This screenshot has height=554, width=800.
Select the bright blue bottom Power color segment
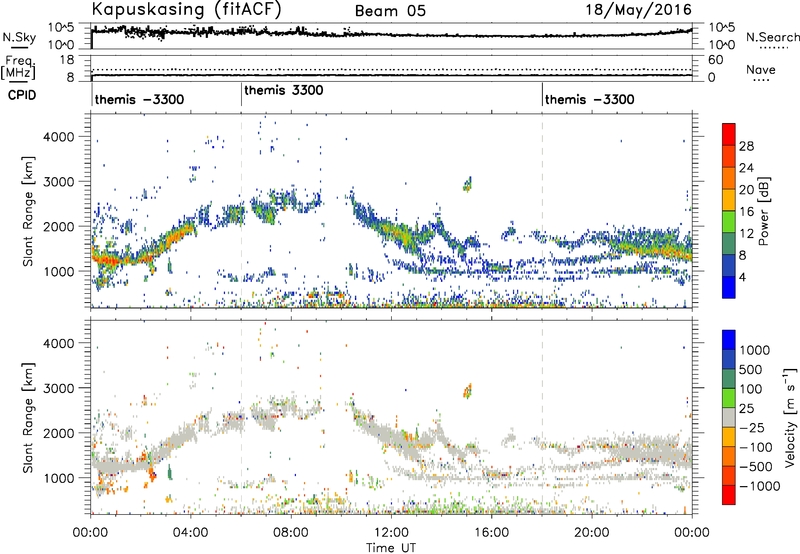click(729, 287)
